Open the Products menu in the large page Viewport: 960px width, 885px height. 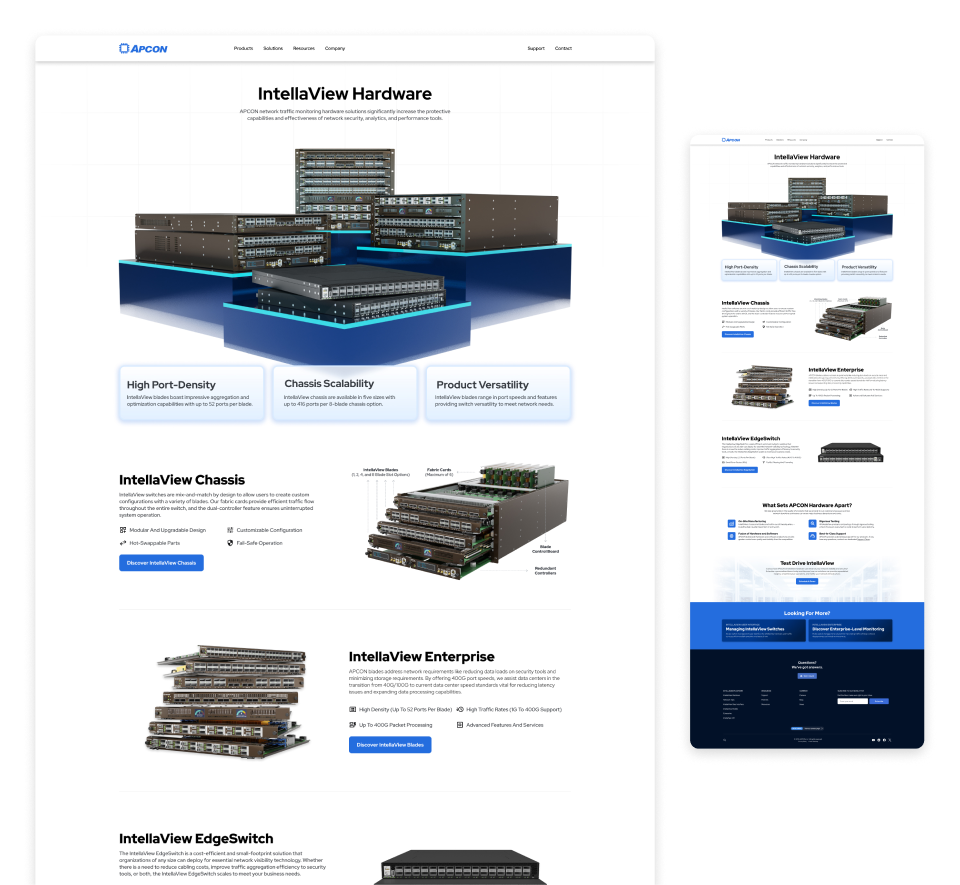tap(243, 48)
